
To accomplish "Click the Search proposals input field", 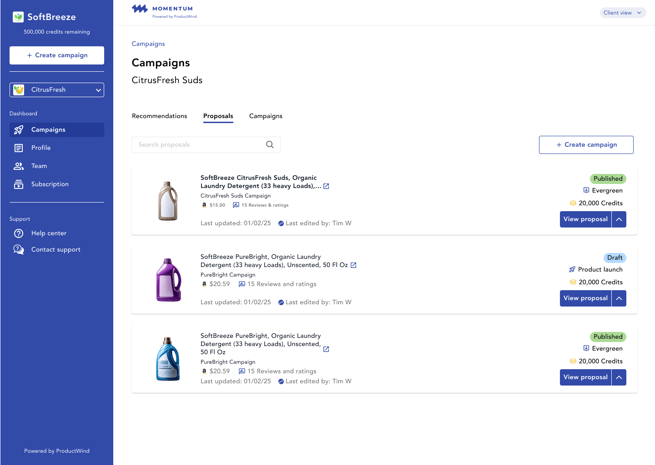I will pyautogui.click(x=206, y=145).
